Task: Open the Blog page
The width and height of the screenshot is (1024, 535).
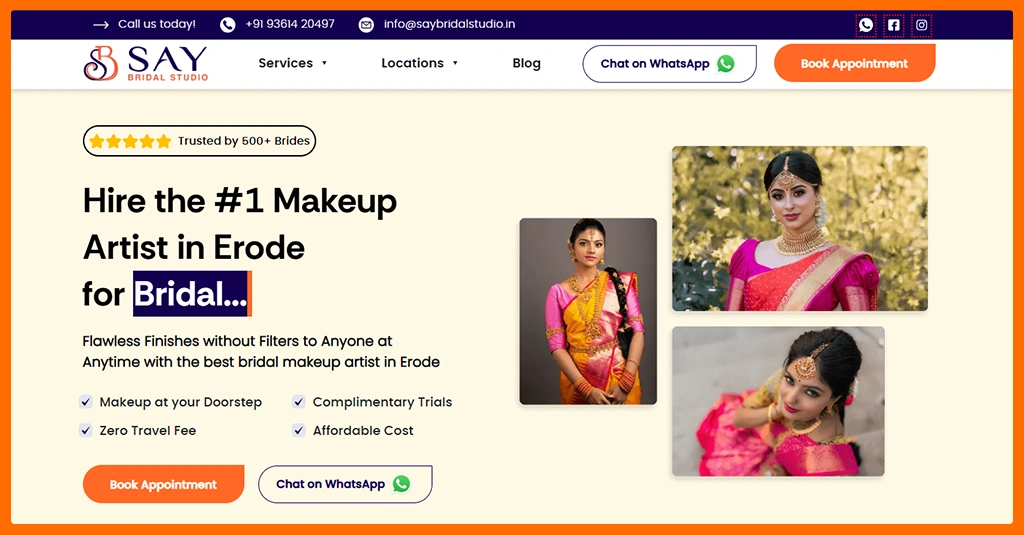Action: 526,63
